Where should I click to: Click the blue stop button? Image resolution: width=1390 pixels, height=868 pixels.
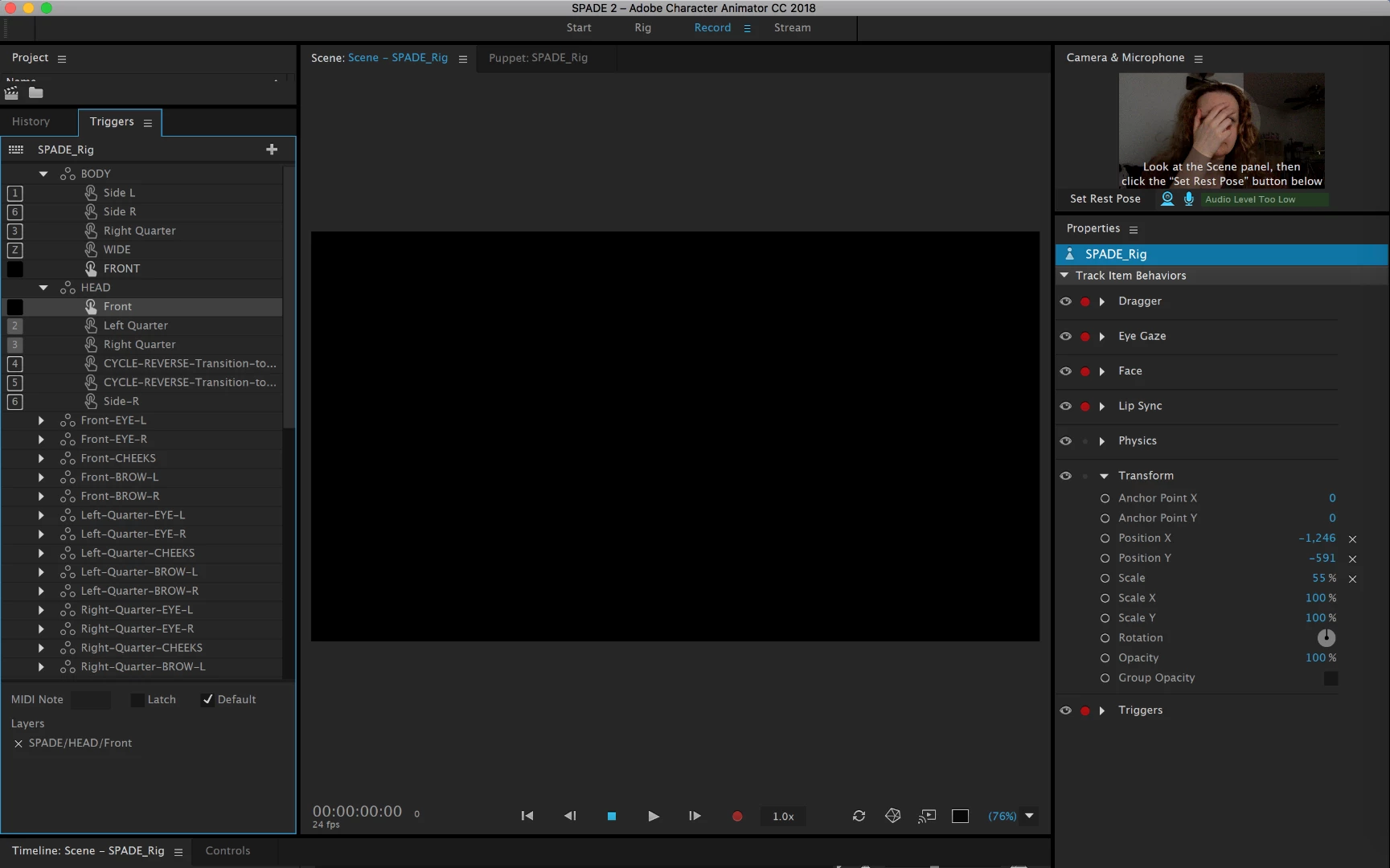tap(612, 816)
